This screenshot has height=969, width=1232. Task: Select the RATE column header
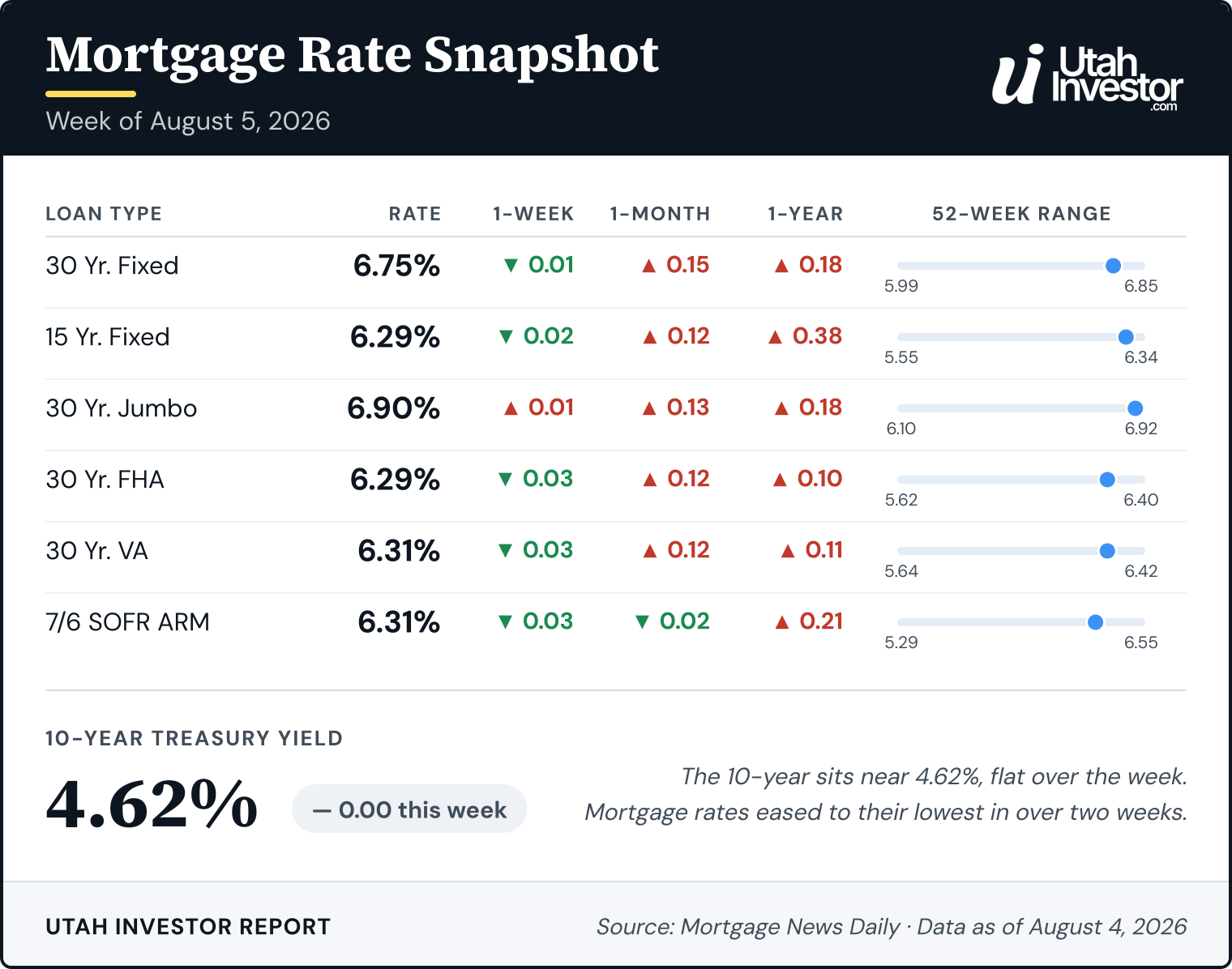(414, 214)
